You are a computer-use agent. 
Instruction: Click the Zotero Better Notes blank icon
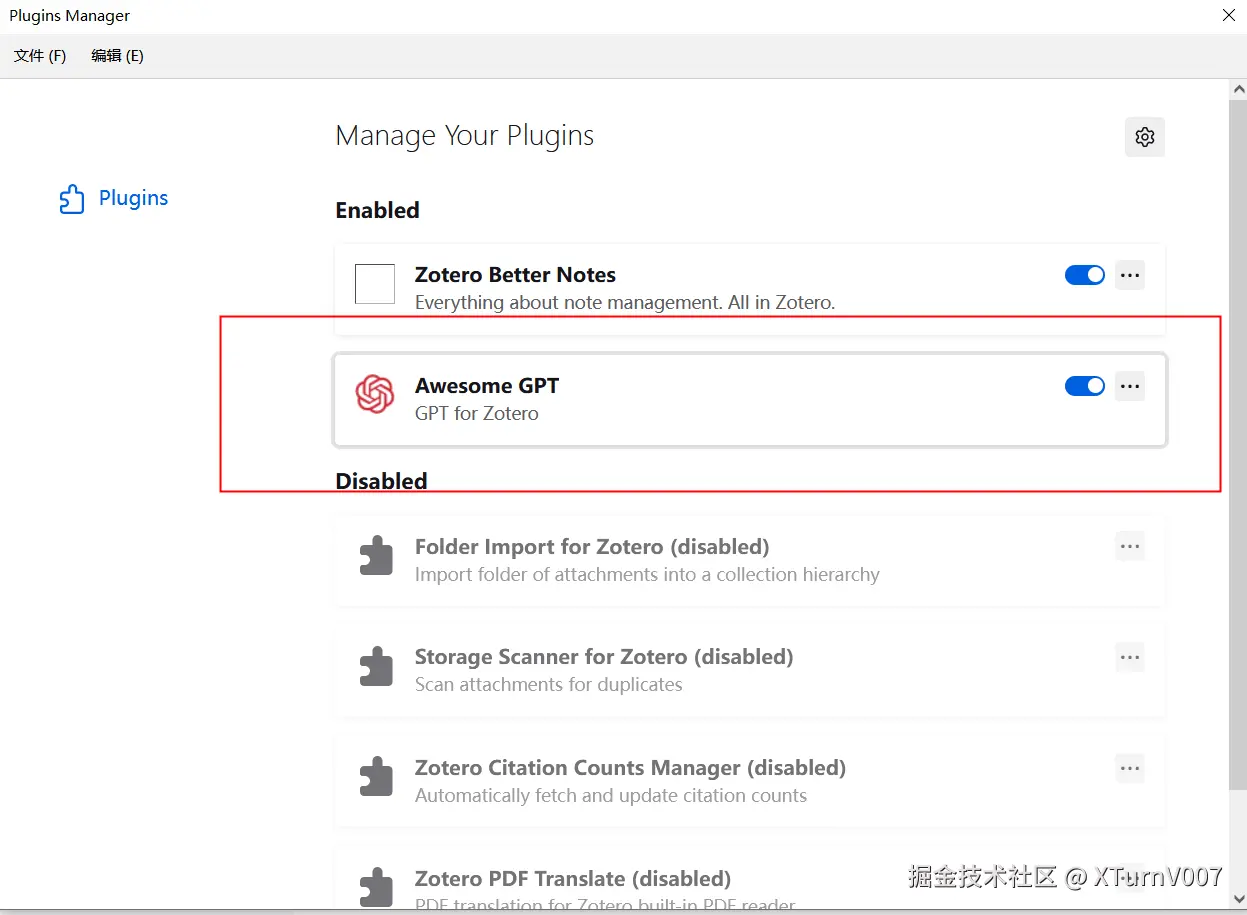pos(375,284)
